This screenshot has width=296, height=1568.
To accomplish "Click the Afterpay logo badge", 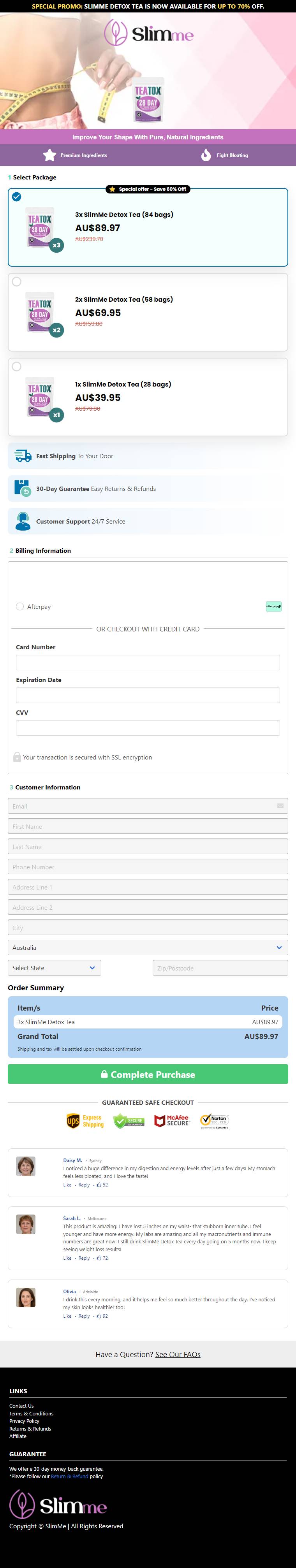I will point(273,606).
